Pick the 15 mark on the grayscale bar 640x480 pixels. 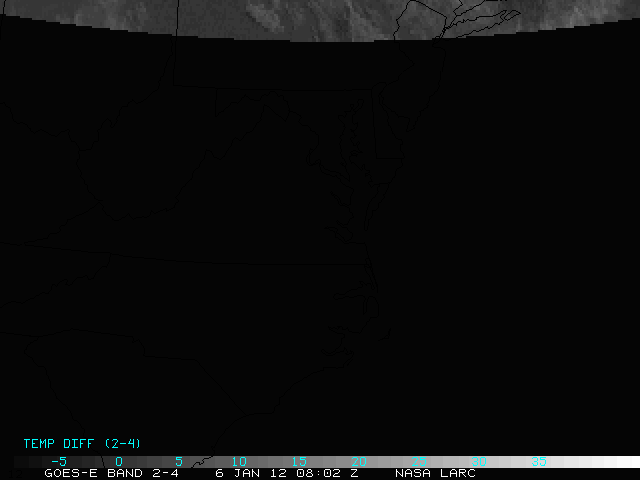(298, 462)
